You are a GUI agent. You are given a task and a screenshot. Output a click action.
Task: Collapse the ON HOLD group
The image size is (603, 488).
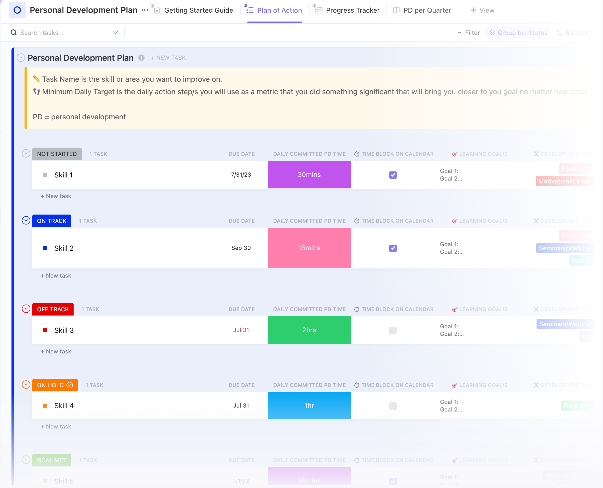[x=26, y=384]
